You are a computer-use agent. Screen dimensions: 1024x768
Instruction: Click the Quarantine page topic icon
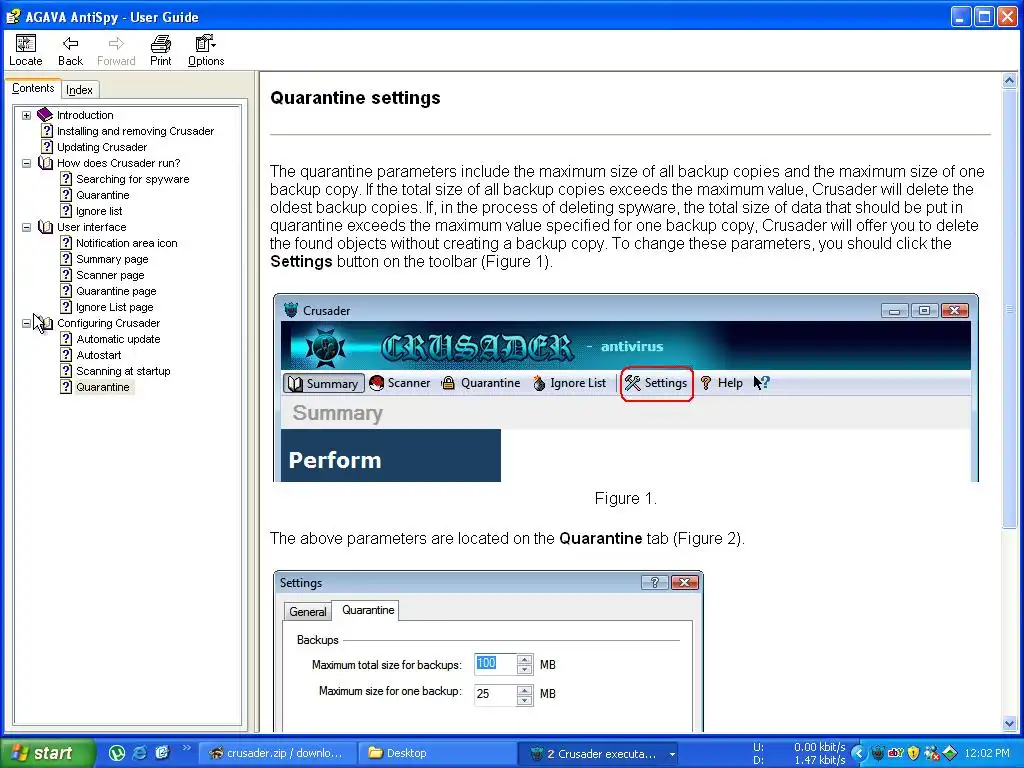tap(66, 291)
